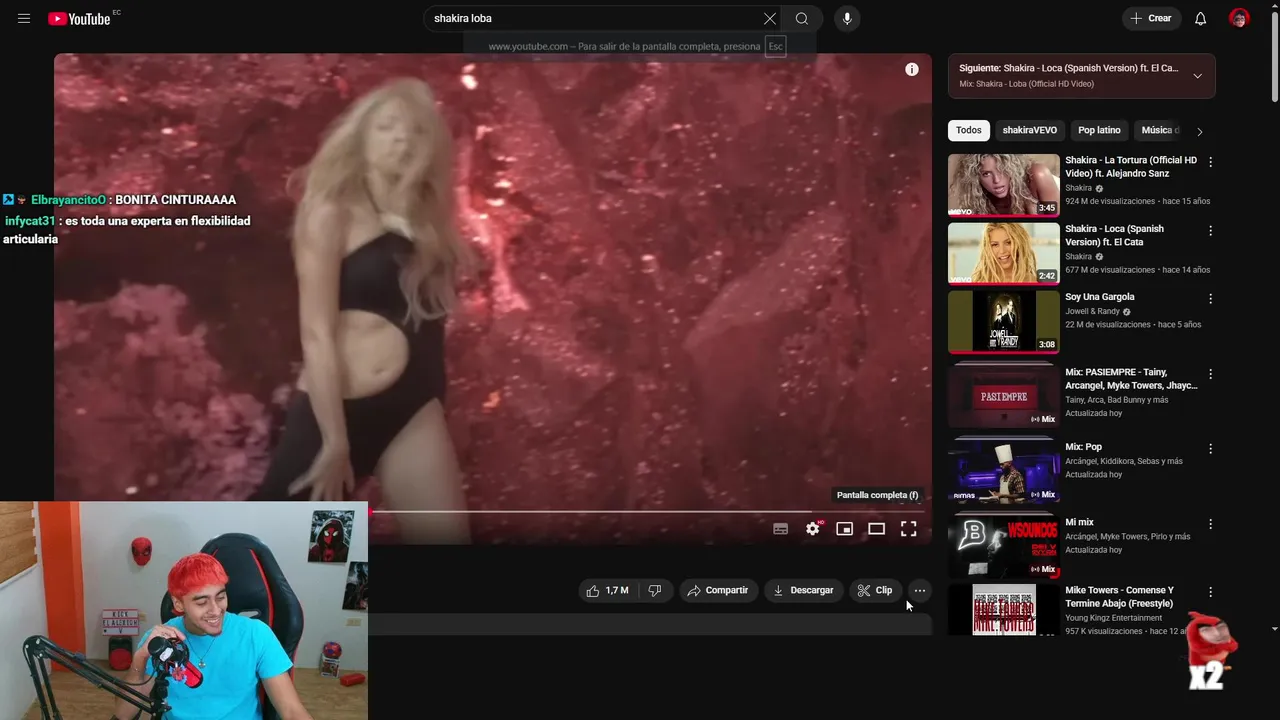Image resolution: width=1280 pixels, height=720 pixels.
Task: Click text '22 M de visualizaciones'
Action: pos(1108,325)
